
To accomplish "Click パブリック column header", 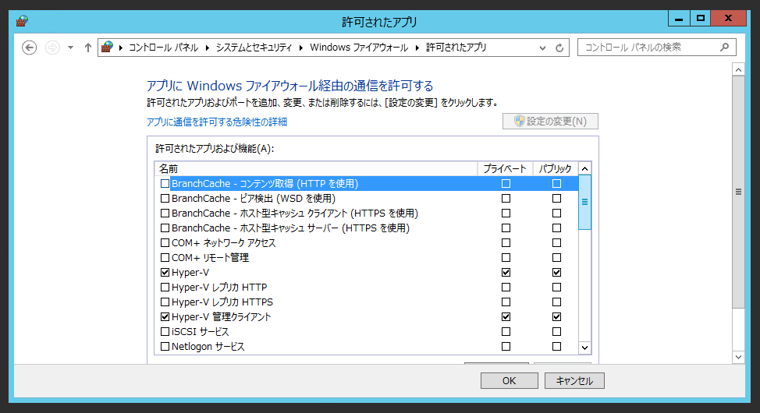I will [555, 169].
